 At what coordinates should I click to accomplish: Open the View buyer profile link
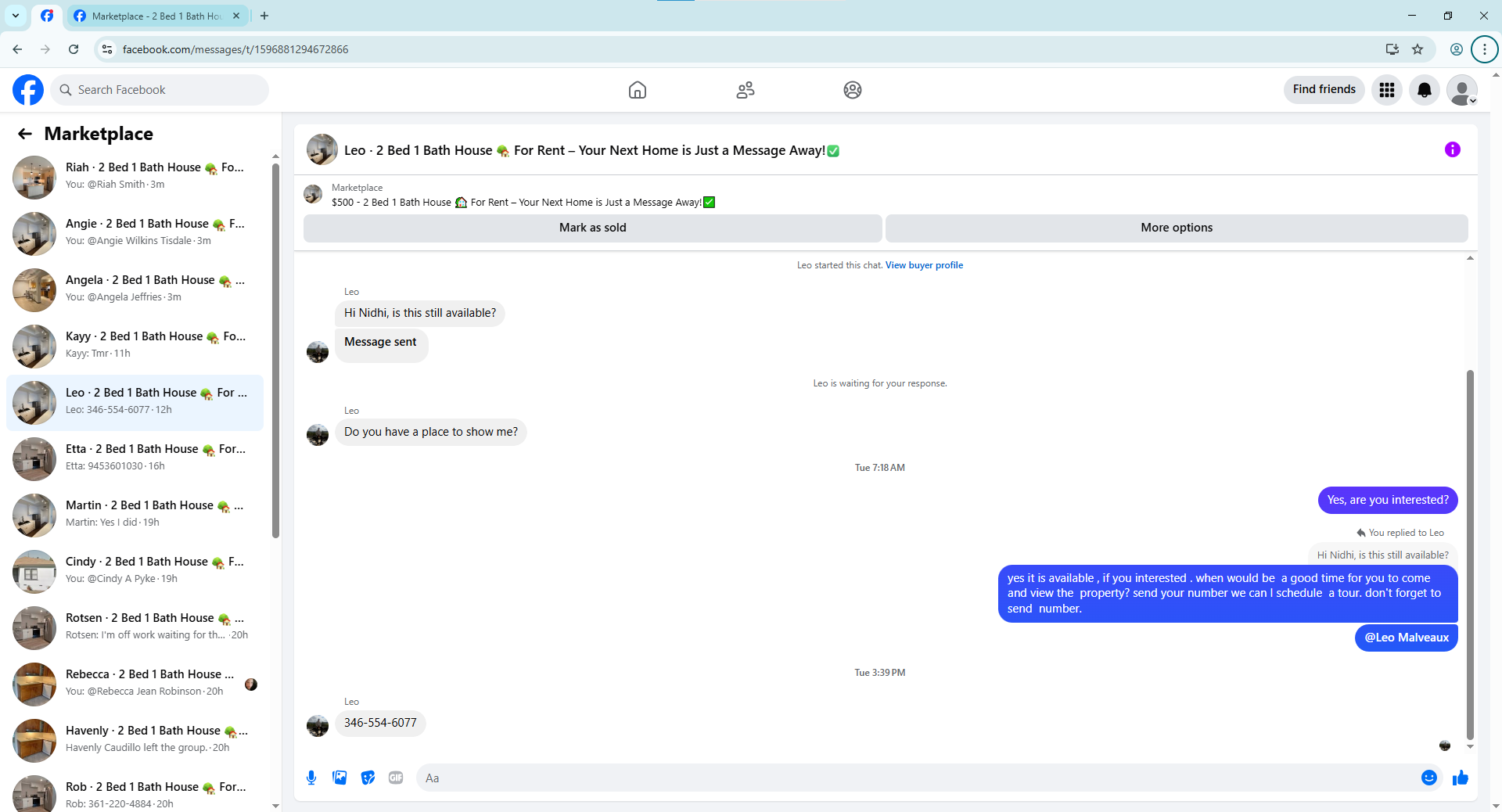point(924,265)
